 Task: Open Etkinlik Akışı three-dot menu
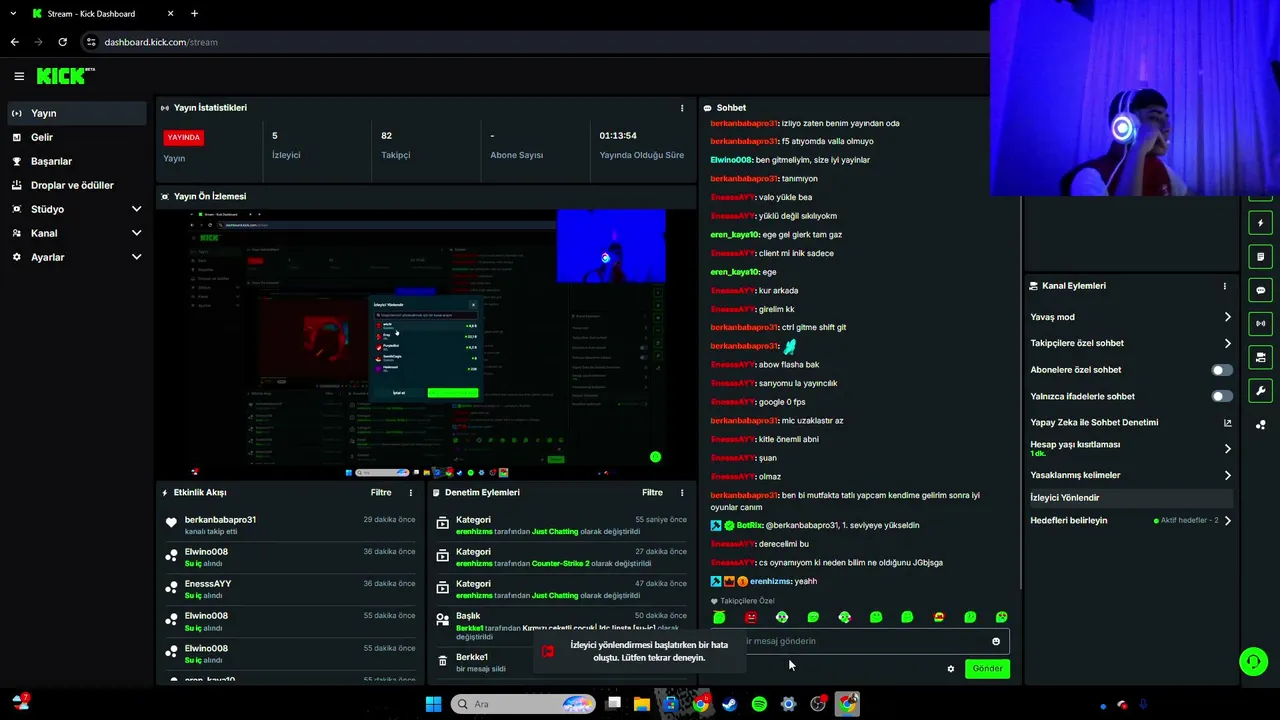[410, 493]
